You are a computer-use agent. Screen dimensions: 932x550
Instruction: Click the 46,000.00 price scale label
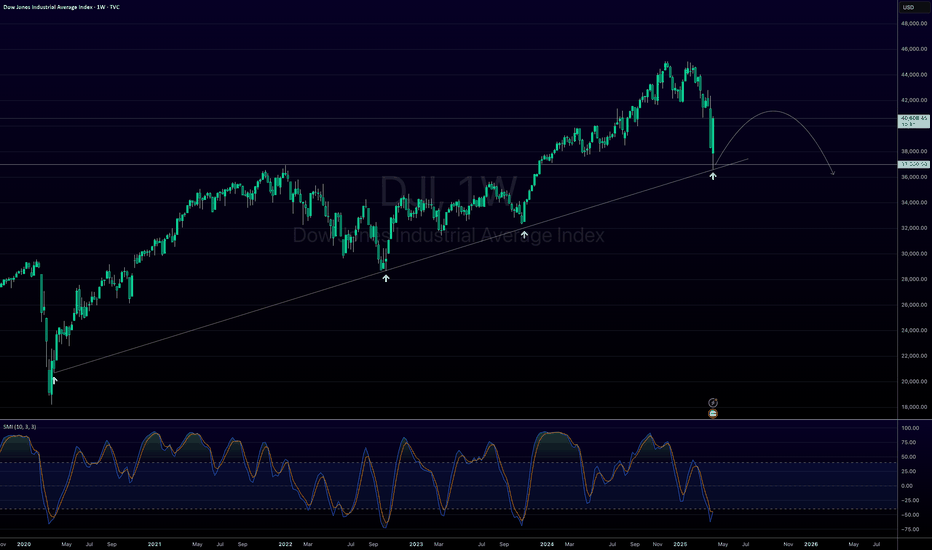pyautogui.click(x=914, y=49)
